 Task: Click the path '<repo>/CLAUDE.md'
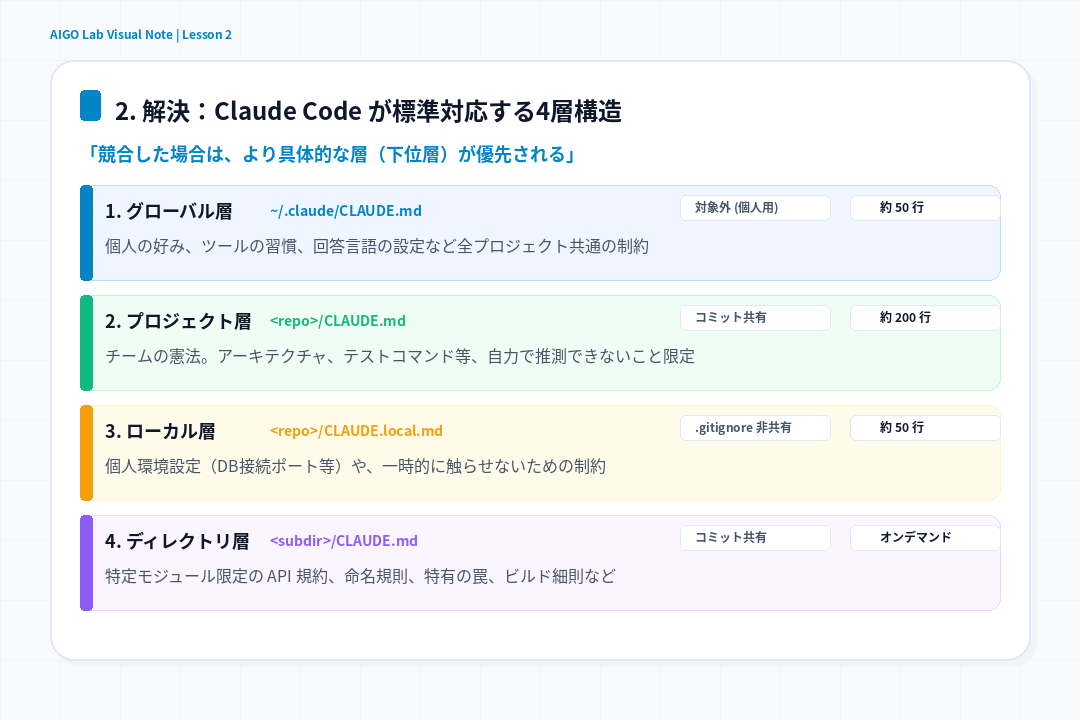(338, 321)
